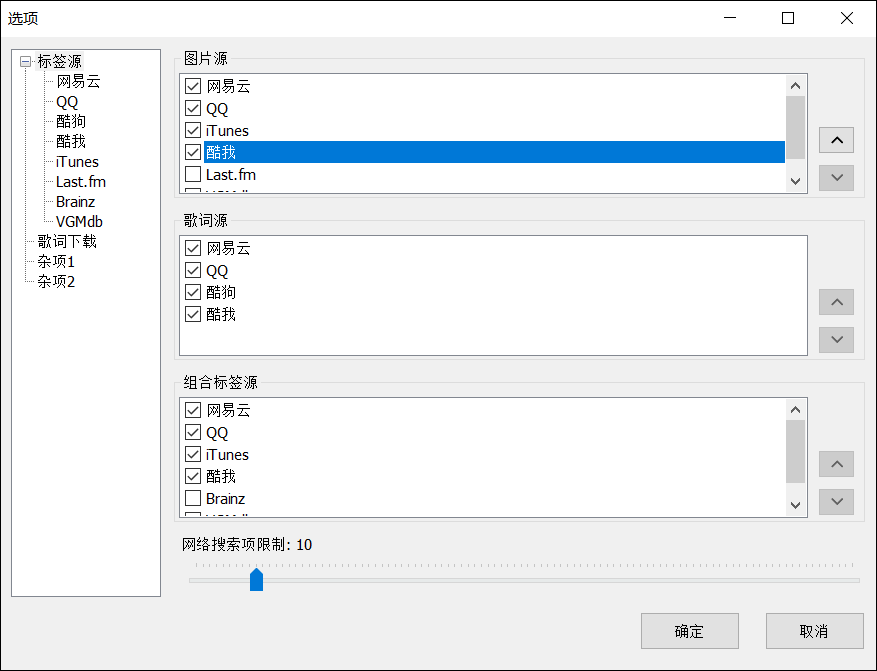Uncheck 网易云 in the 图片源 list

194,87
